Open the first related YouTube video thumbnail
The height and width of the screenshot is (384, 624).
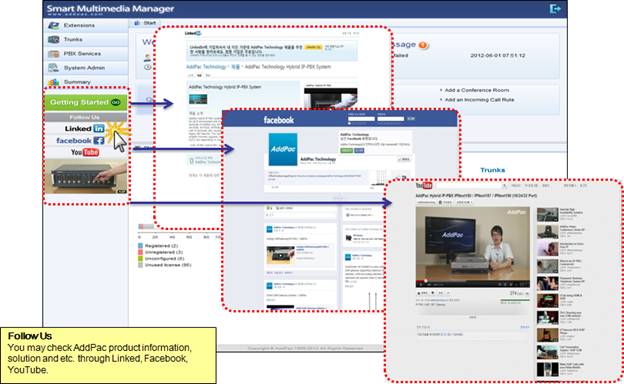tap(548, 215)
